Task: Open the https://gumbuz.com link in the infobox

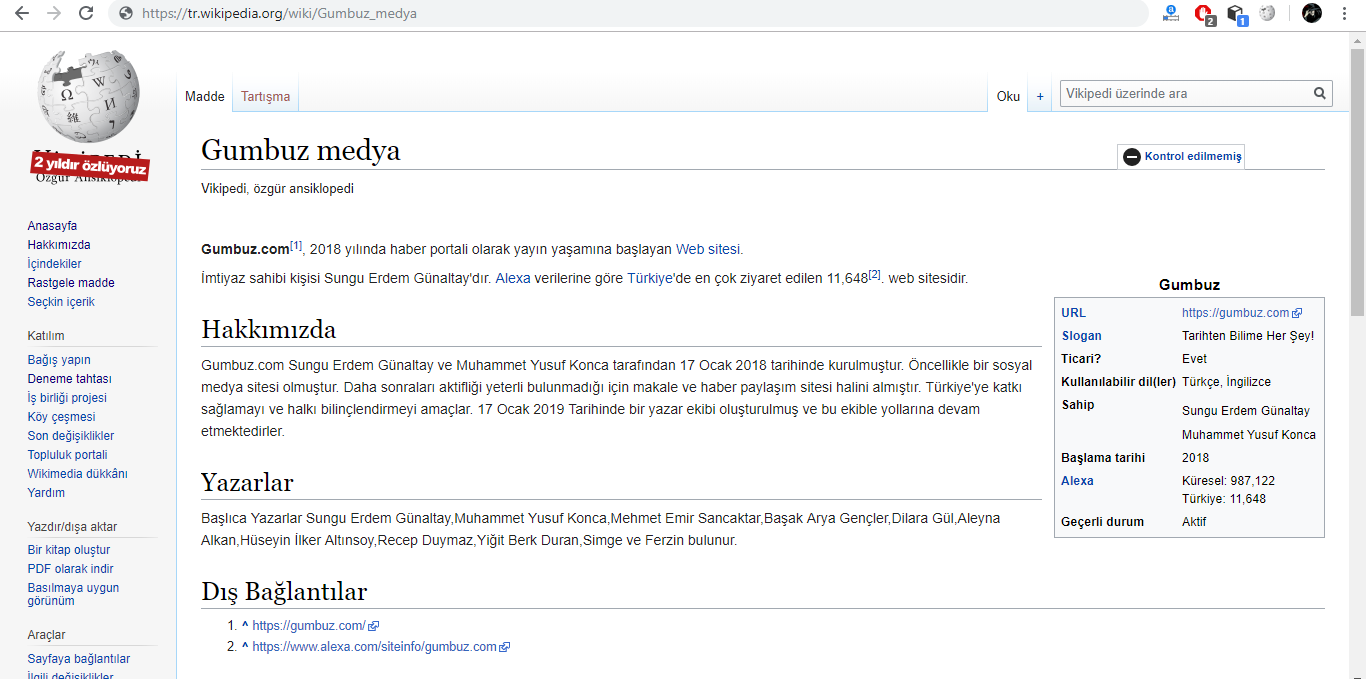Action: 1236,313
